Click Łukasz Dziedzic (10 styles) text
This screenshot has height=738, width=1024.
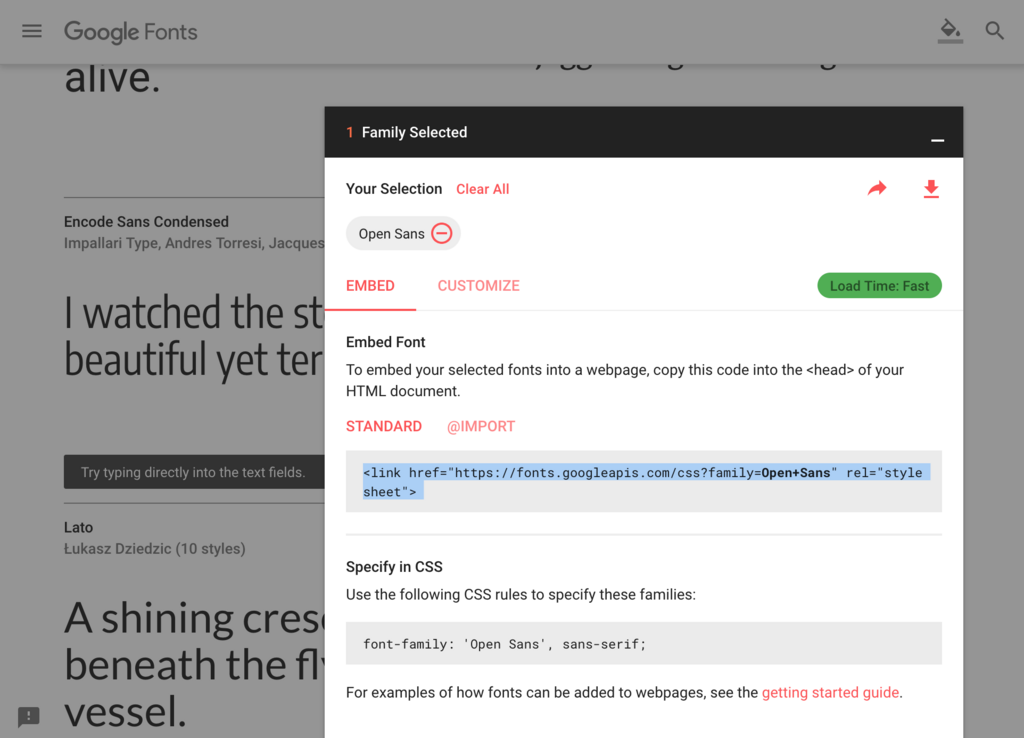point(155,549)
